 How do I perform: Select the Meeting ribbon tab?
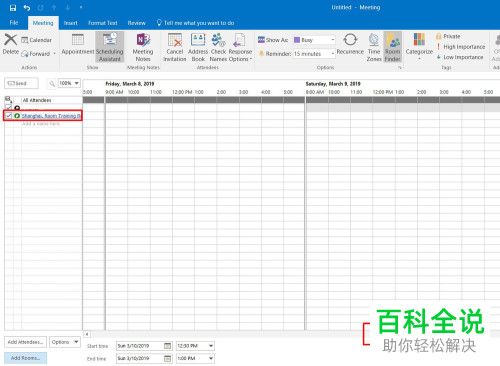tap(43, 23)
